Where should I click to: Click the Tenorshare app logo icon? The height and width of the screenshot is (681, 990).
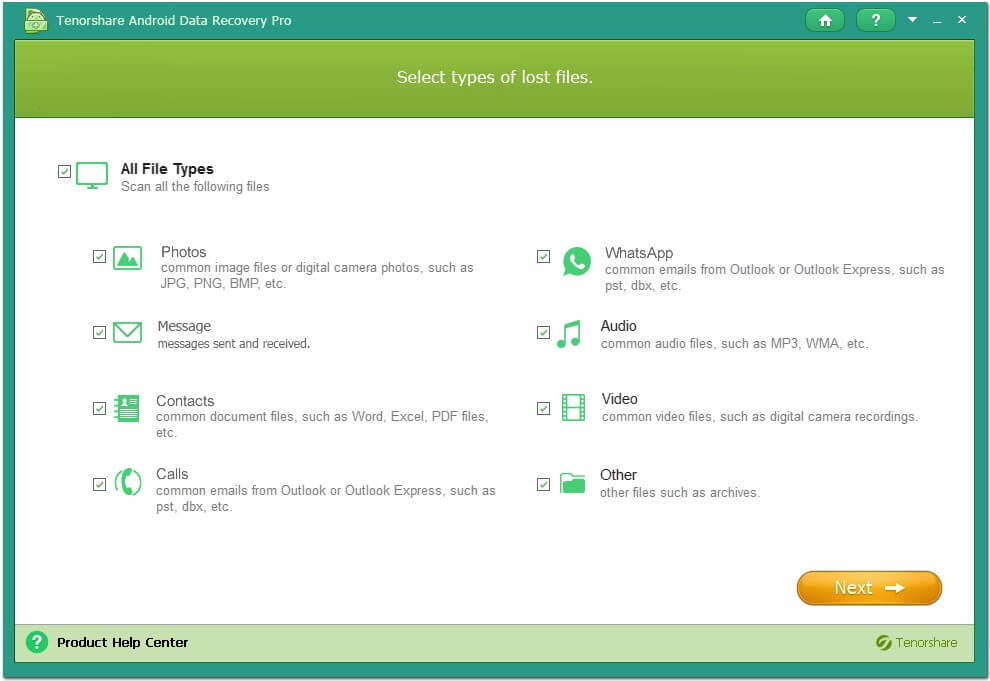tap(35, 20)
